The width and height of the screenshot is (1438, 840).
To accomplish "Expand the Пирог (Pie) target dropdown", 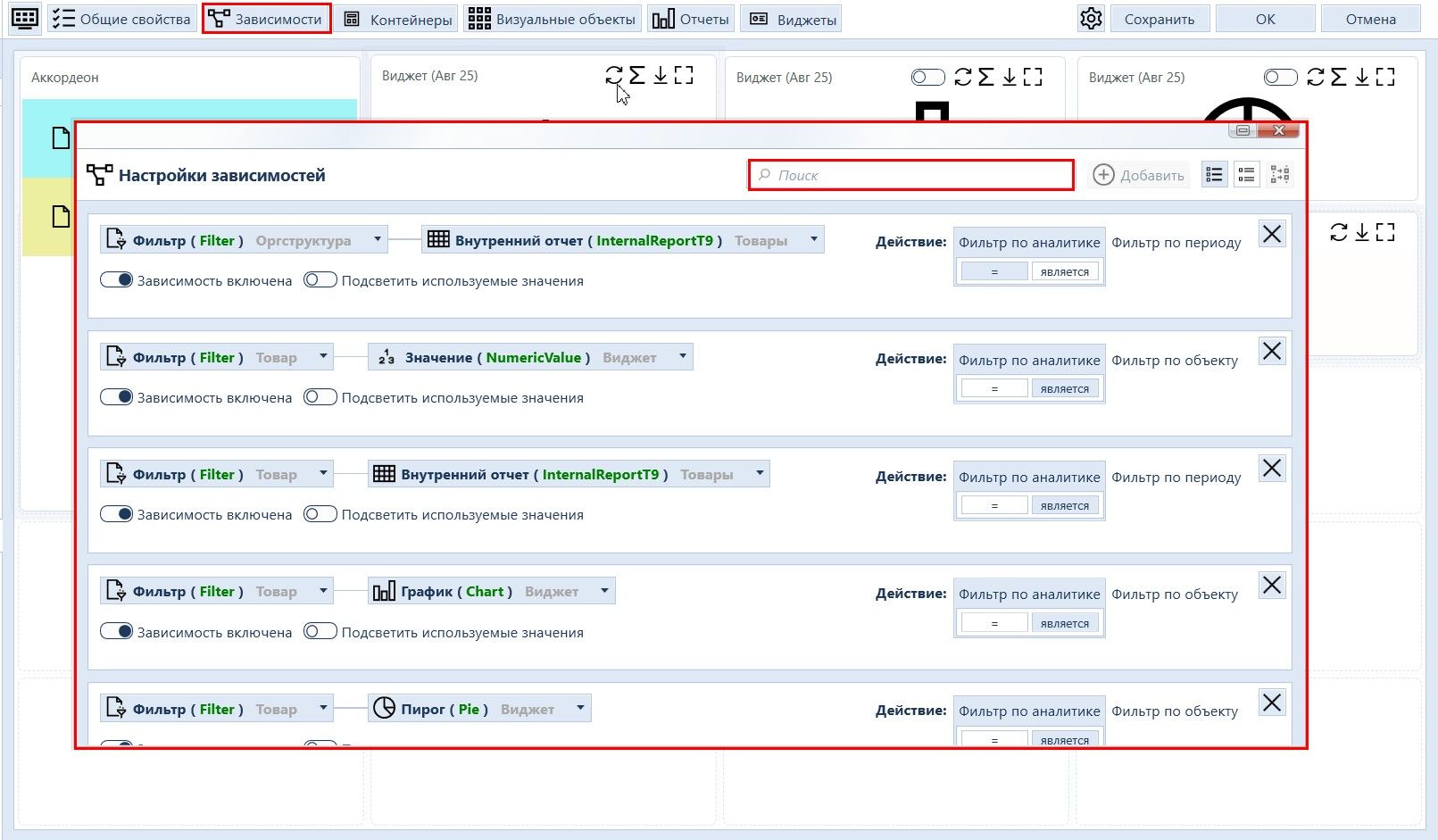I will 479,709.
